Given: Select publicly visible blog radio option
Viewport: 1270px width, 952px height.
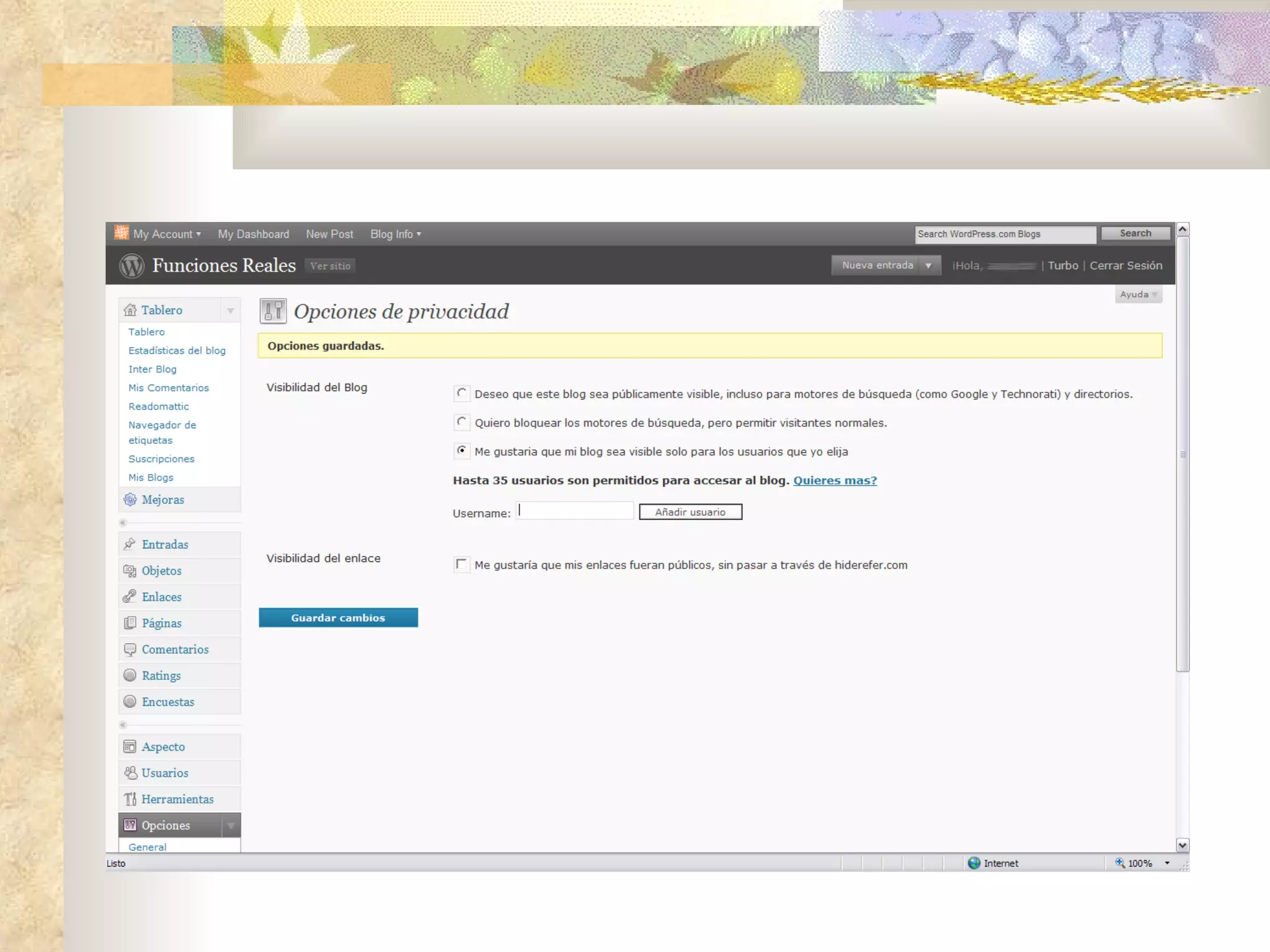Looking at the screenshot, I should [x=461, y=393].
